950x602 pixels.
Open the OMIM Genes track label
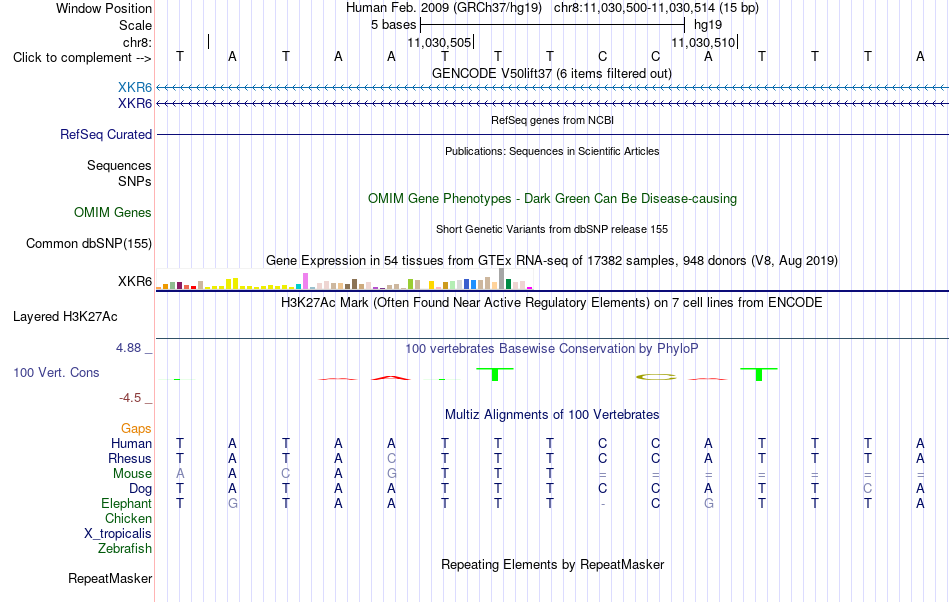pos(113,213)
